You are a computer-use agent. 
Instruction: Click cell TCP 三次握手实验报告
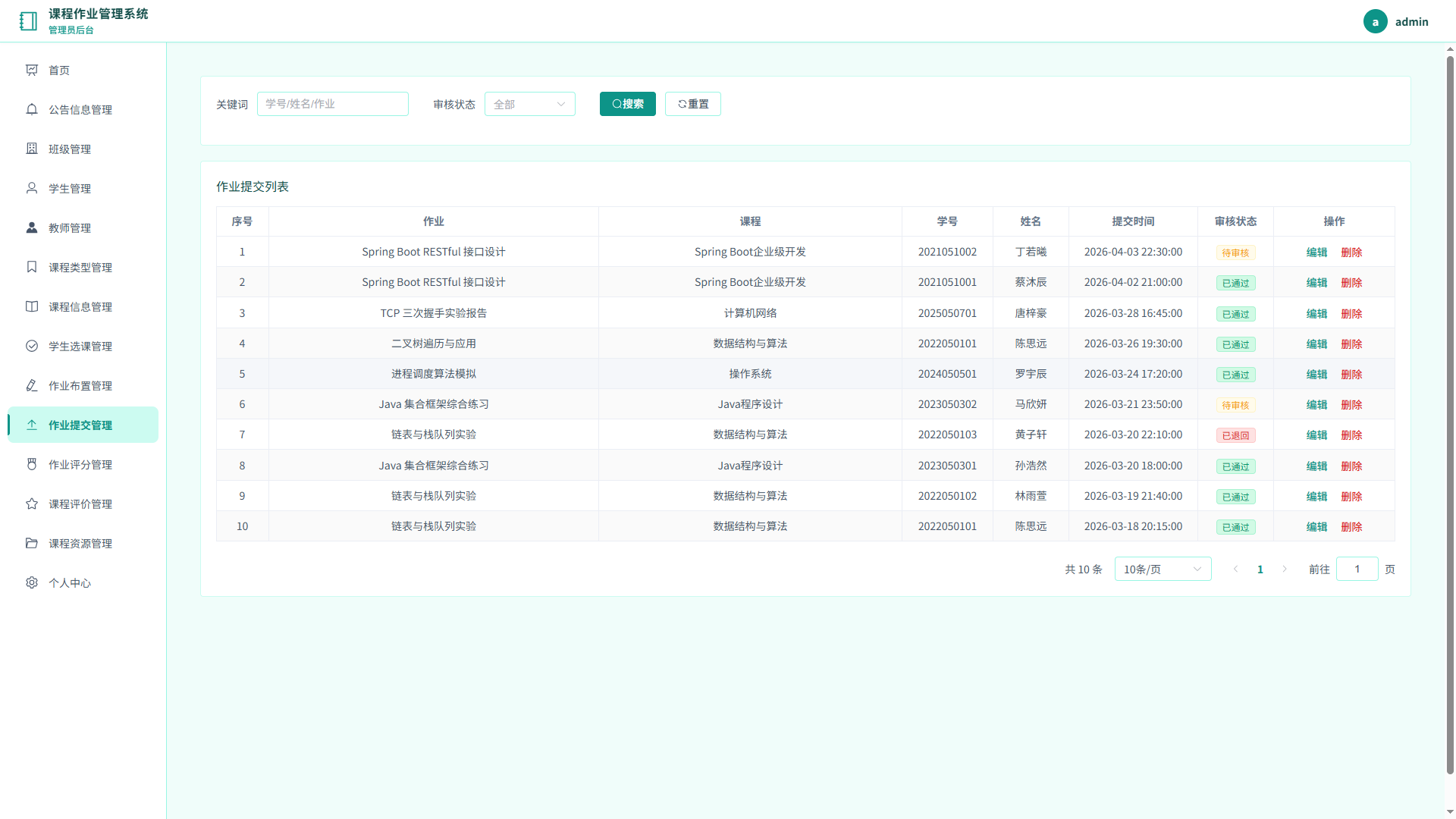434,313
